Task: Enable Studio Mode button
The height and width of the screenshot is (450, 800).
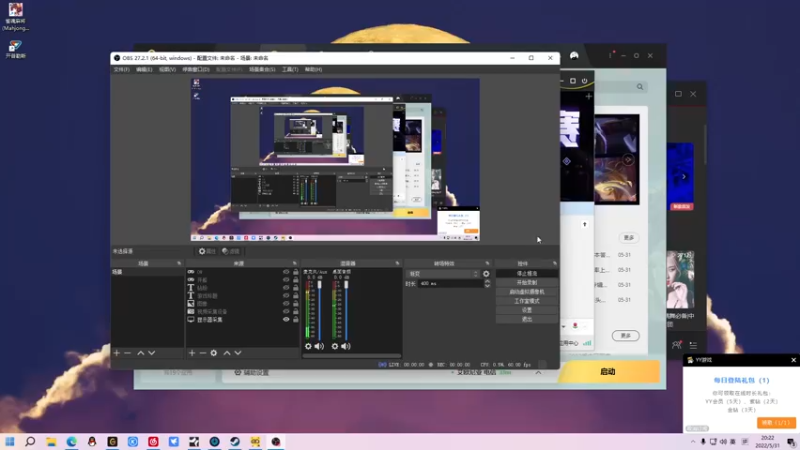Action: coord(527,301)
